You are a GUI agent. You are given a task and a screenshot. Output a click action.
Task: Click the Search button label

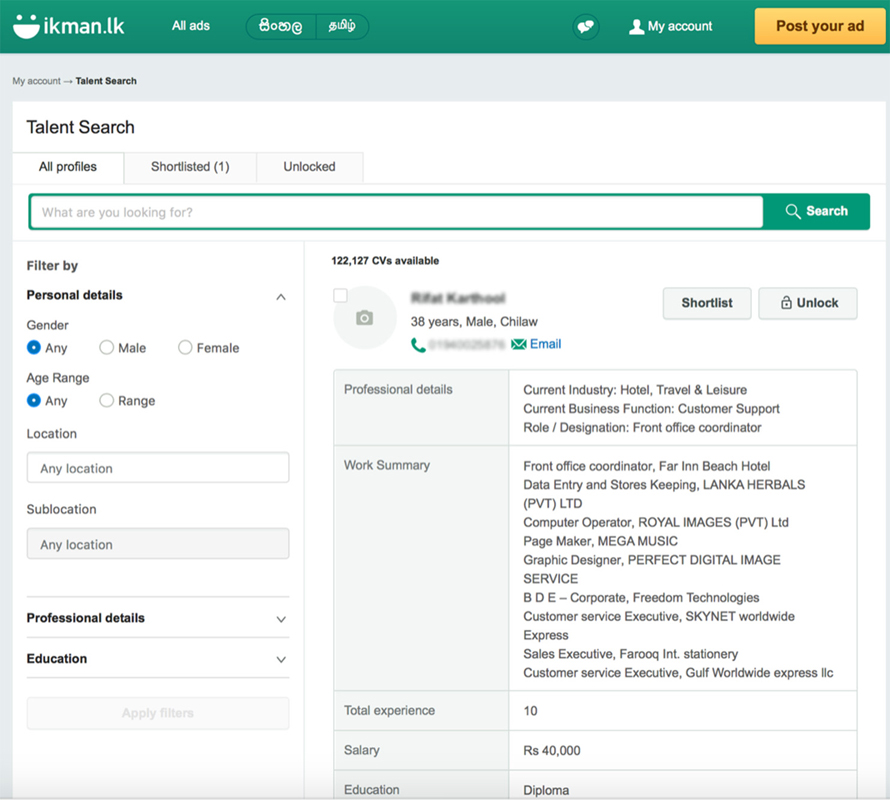click(x=826, y=211)
